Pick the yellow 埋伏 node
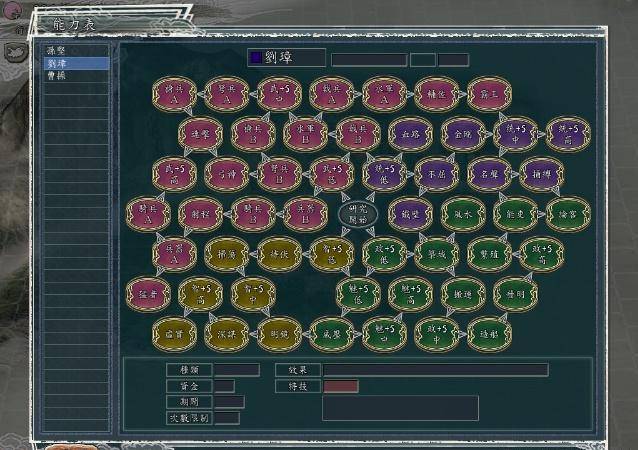638x450 pixels. (x=279, y=254)
